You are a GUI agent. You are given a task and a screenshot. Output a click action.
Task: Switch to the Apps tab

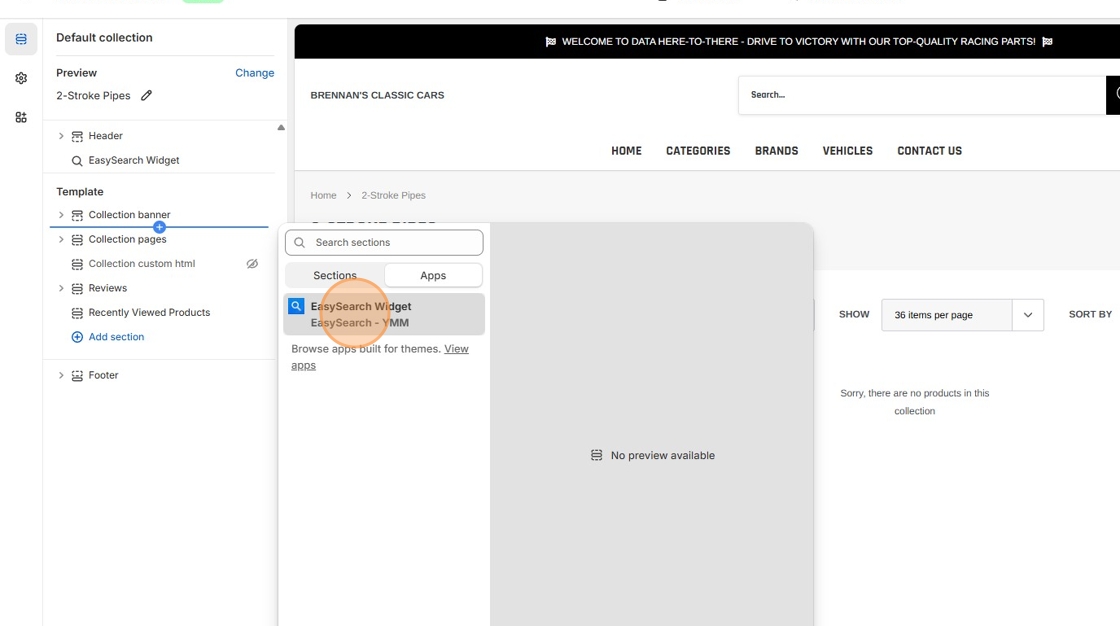433,275
